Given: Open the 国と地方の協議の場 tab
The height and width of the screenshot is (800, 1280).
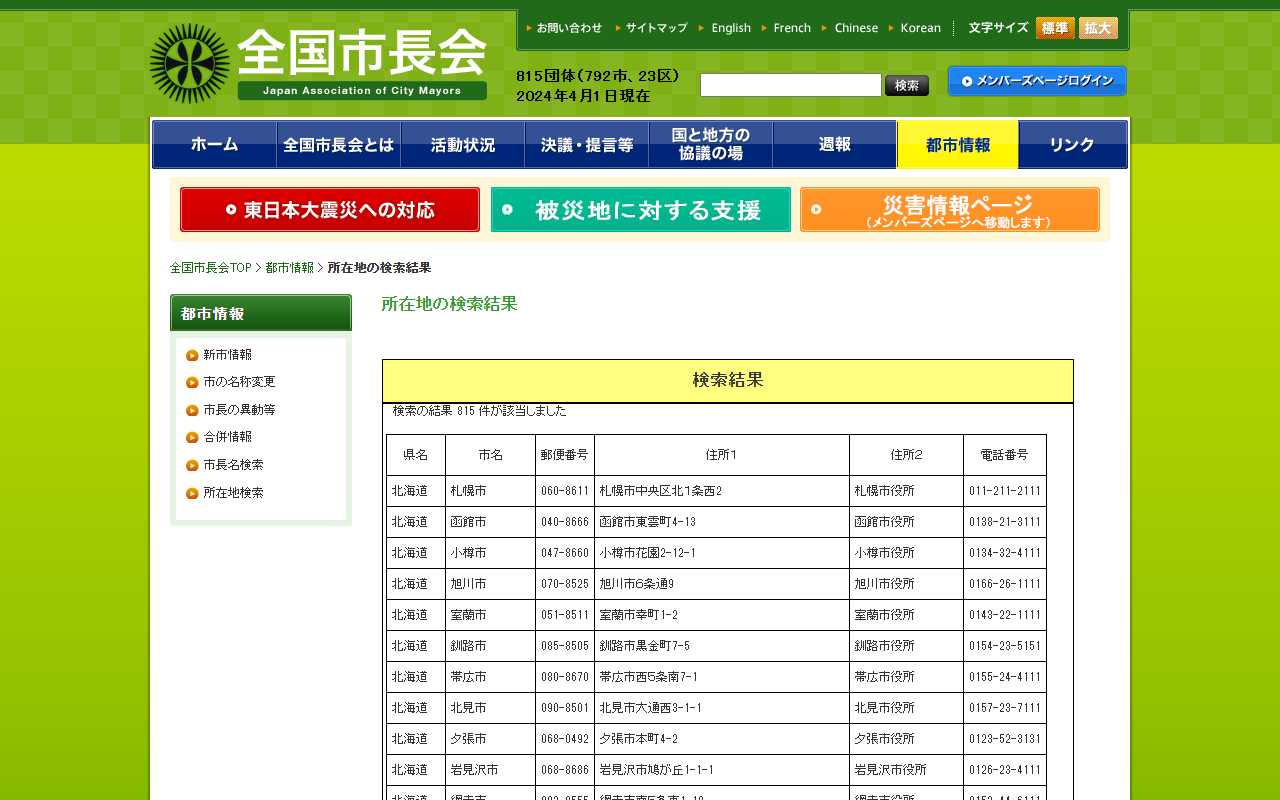Looking at the screenshot, I should coord(711,145).
